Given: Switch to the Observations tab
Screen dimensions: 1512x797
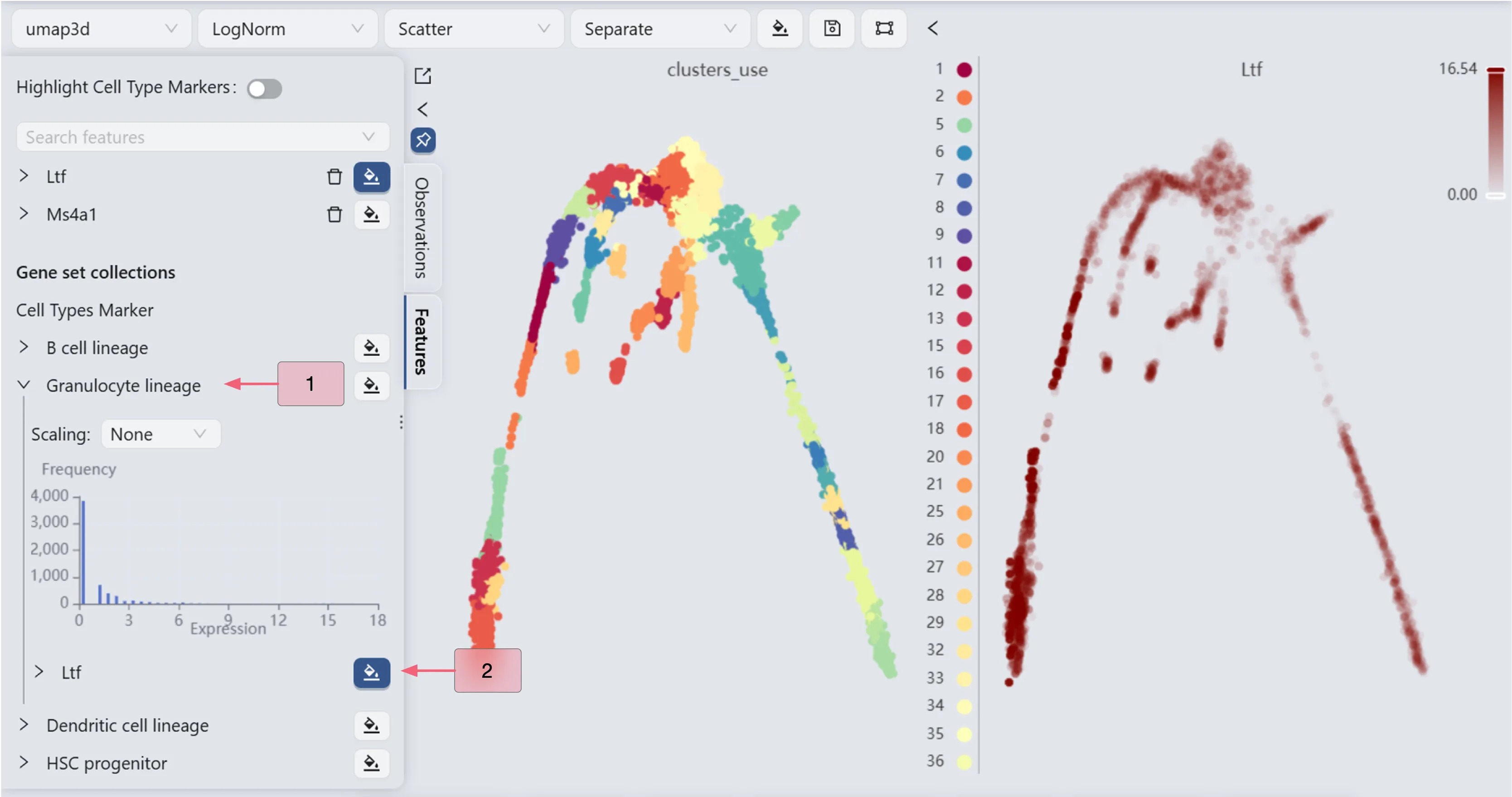Looking at the screenshot, I should (422, 228).
